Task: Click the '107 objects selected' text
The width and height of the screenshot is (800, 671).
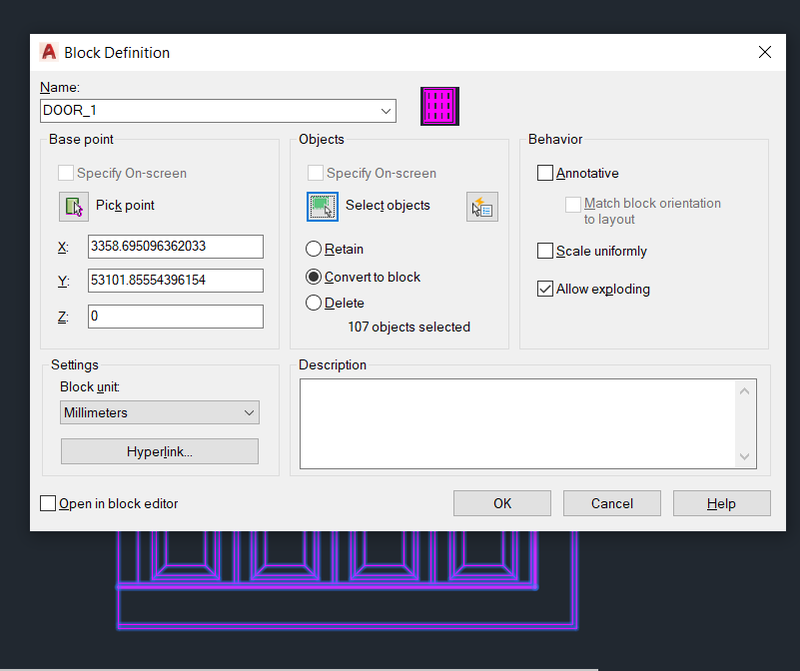Action: tap(409, 327)
